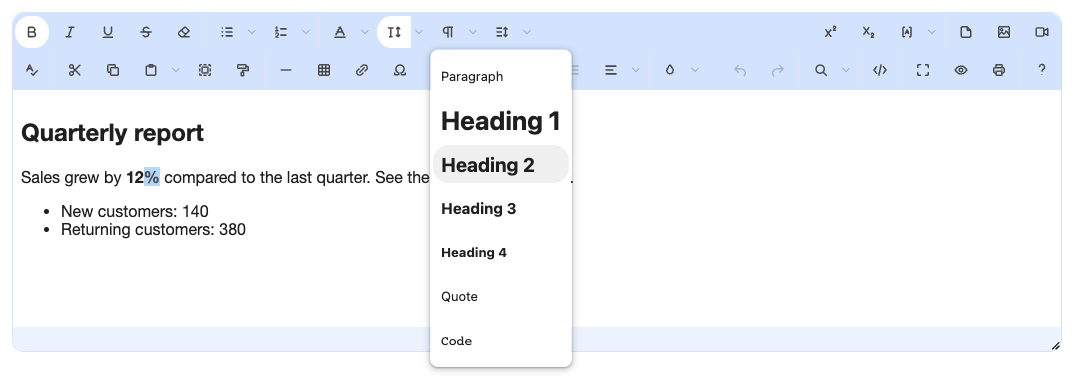Expand the font arrow next to letter A
Screen dimensions: 1074x379
click(364, 32)
